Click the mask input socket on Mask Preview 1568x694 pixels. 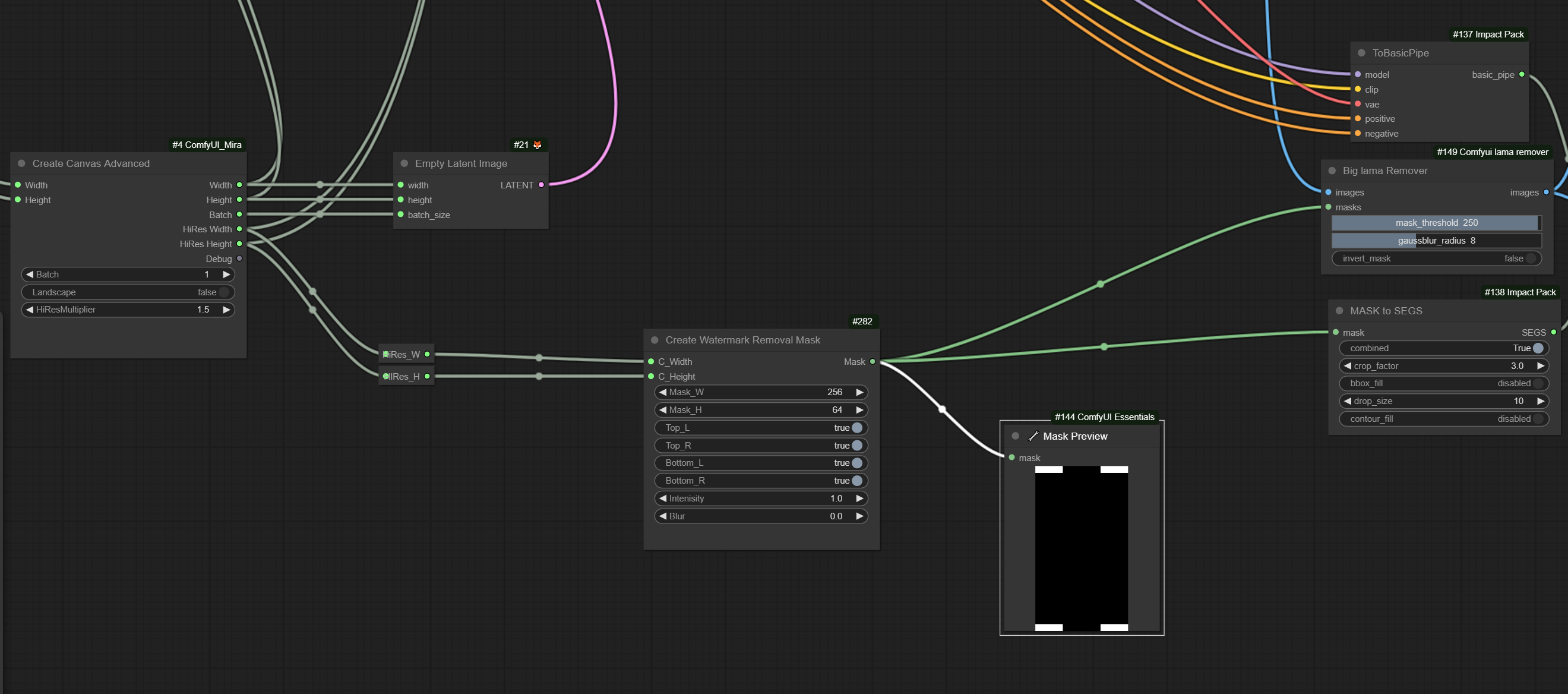point(1011,458)
